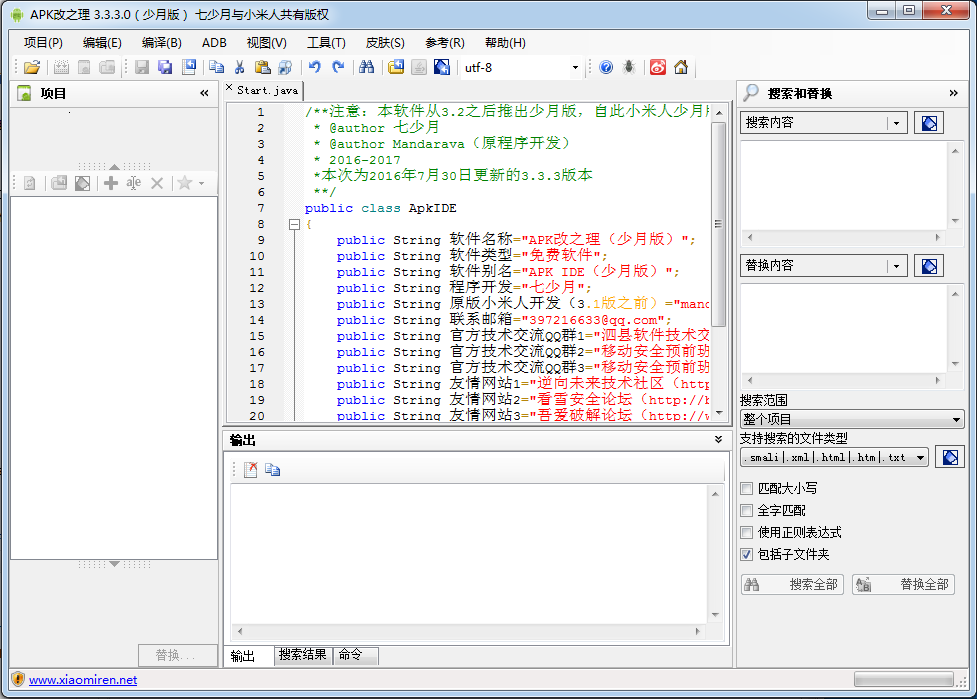Click the progress bar in the status bar
This screenshot has height=699, width=977.
coord(903,679)
